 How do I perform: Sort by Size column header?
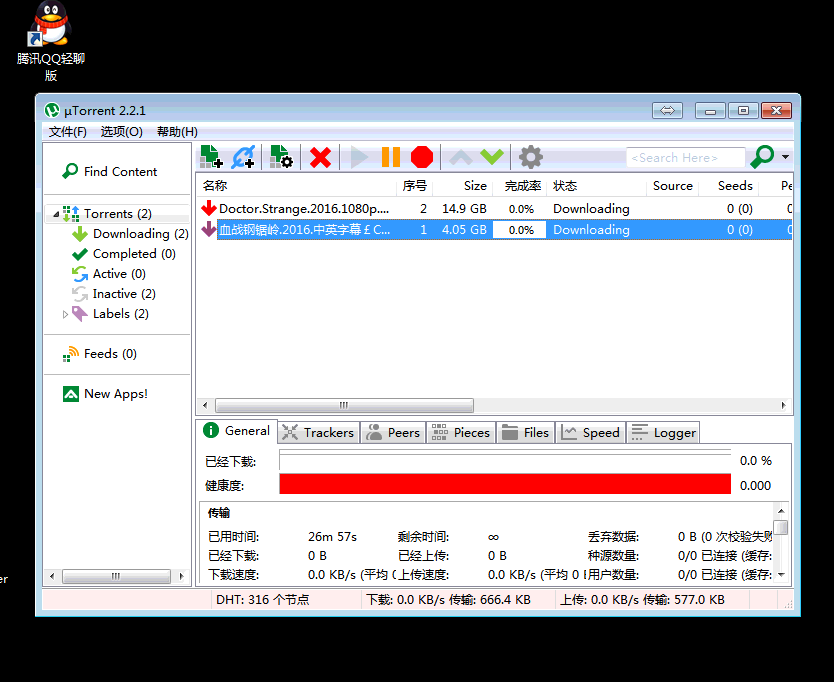click(x=462, y=186)
